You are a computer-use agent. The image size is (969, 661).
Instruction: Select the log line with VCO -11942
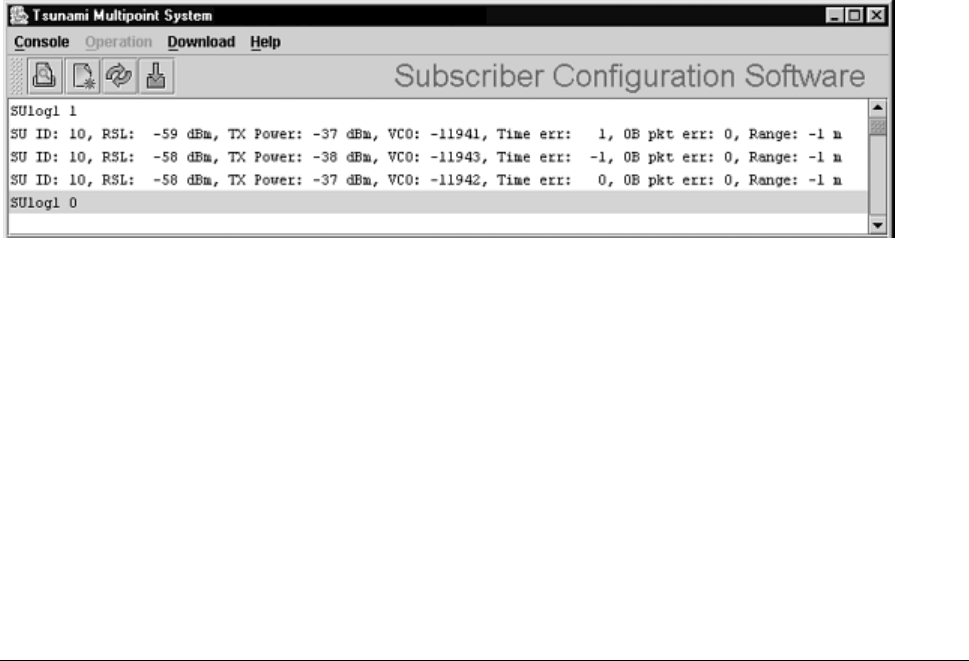point(438,180)
